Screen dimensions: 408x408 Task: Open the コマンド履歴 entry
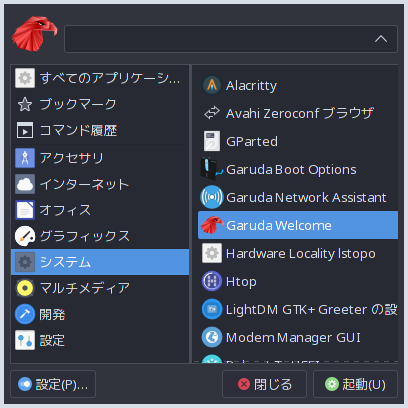(100, 130)
